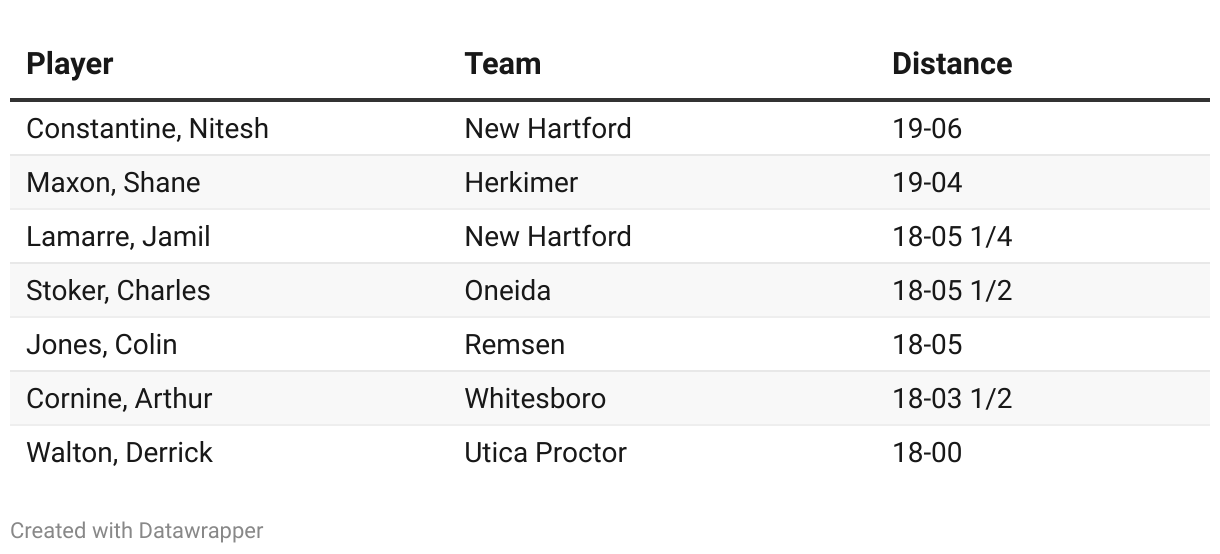Click the 19-06 distance value
Screen dimensions: 1220x554
927,129
